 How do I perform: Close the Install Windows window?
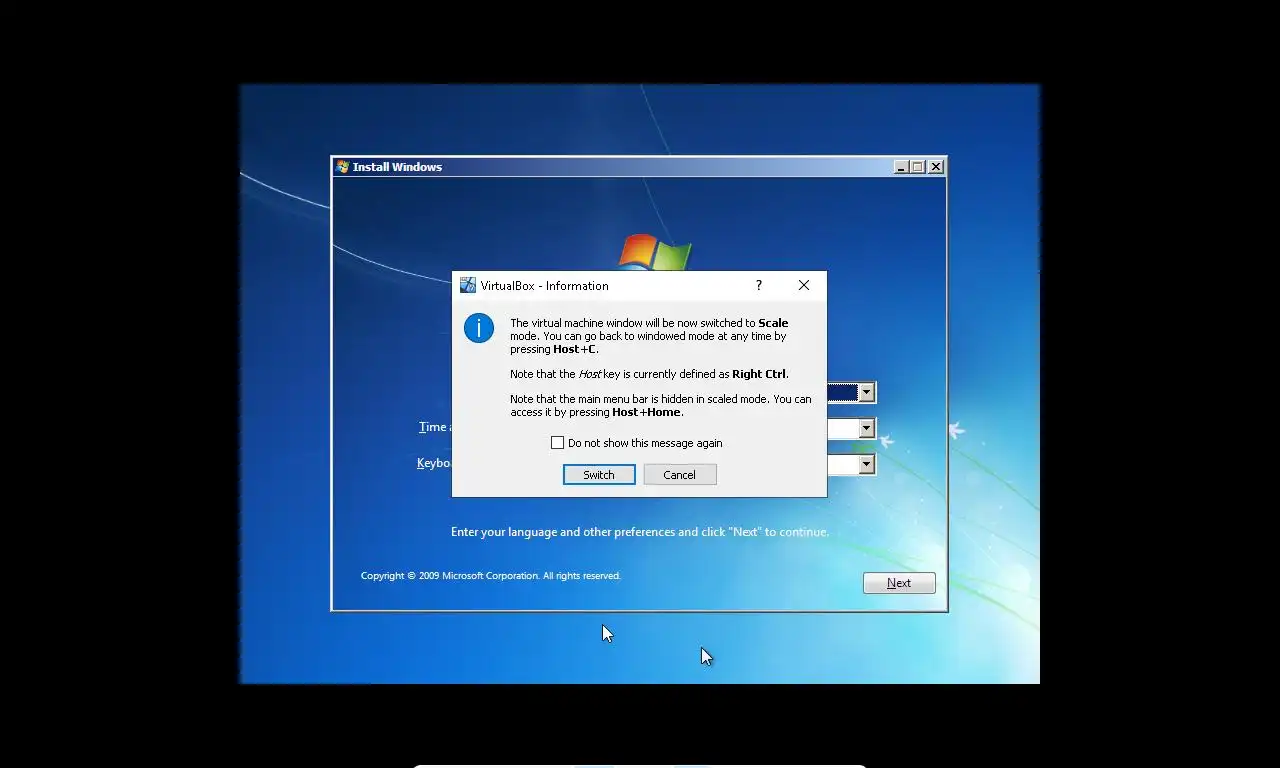tap(936, 167)
